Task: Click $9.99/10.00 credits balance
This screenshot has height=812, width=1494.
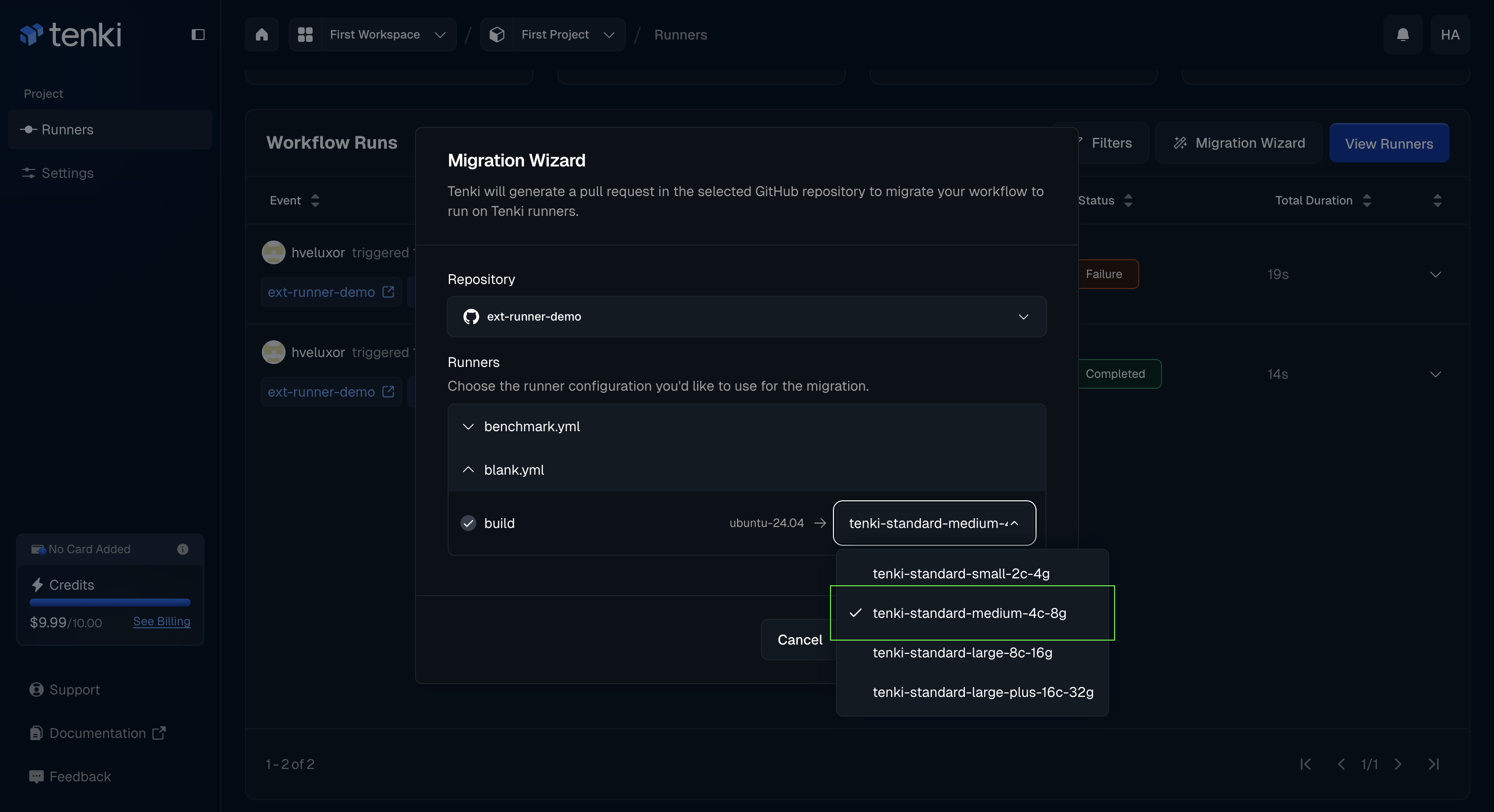Action: coord(66,622)
